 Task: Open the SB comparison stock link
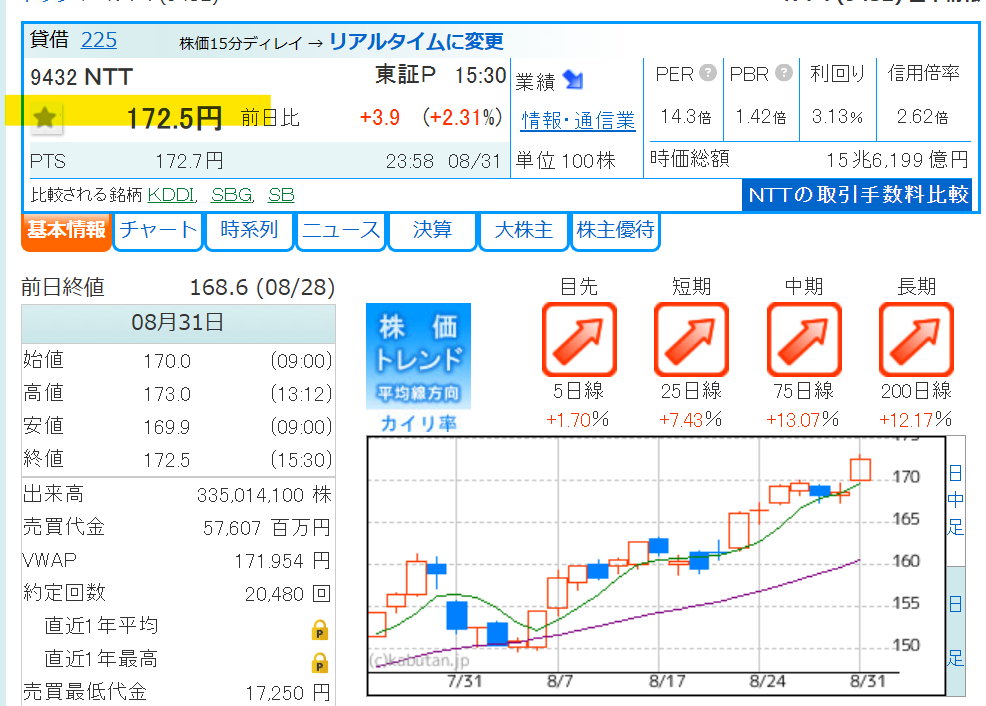click(281, 195)
